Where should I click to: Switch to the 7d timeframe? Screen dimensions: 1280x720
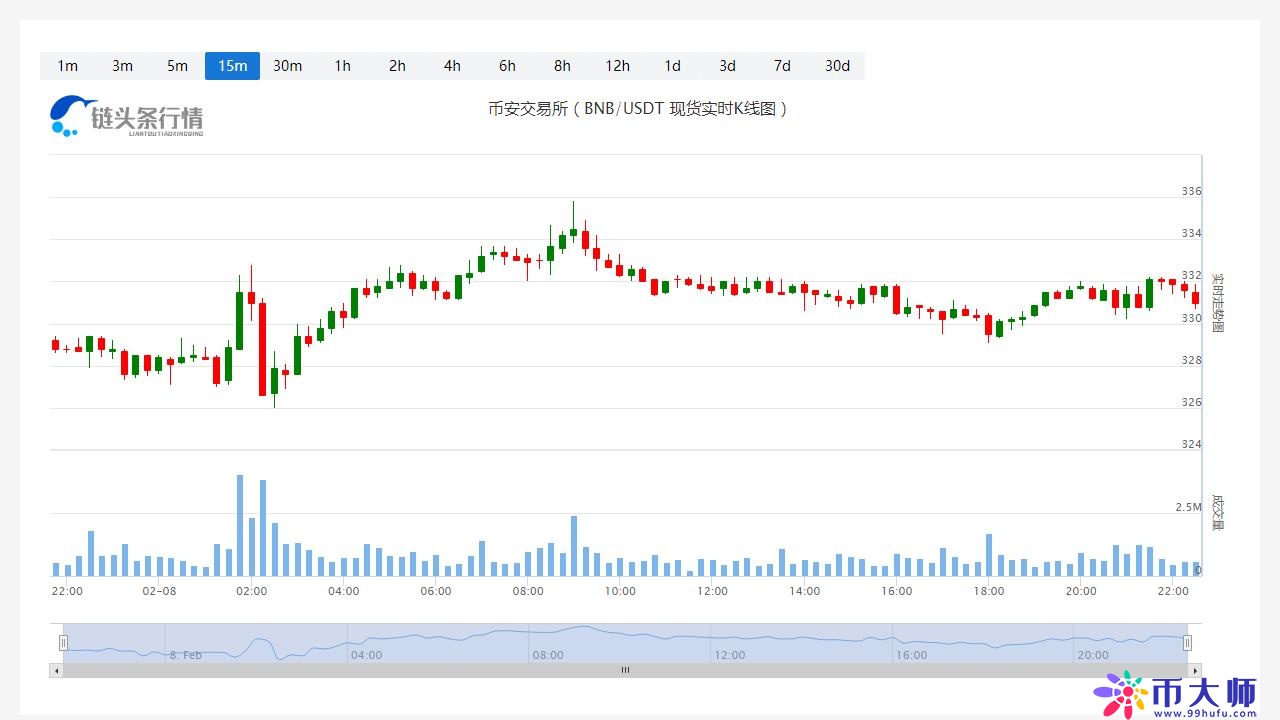coord(782,66)
